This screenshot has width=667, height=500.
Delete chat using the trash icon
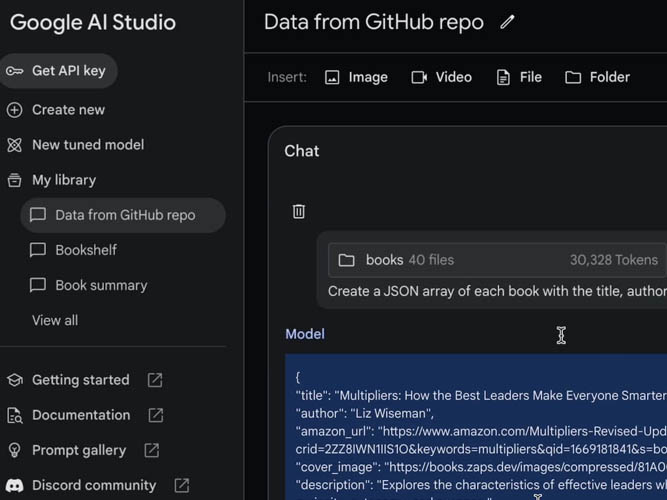(x=298, y=211)
